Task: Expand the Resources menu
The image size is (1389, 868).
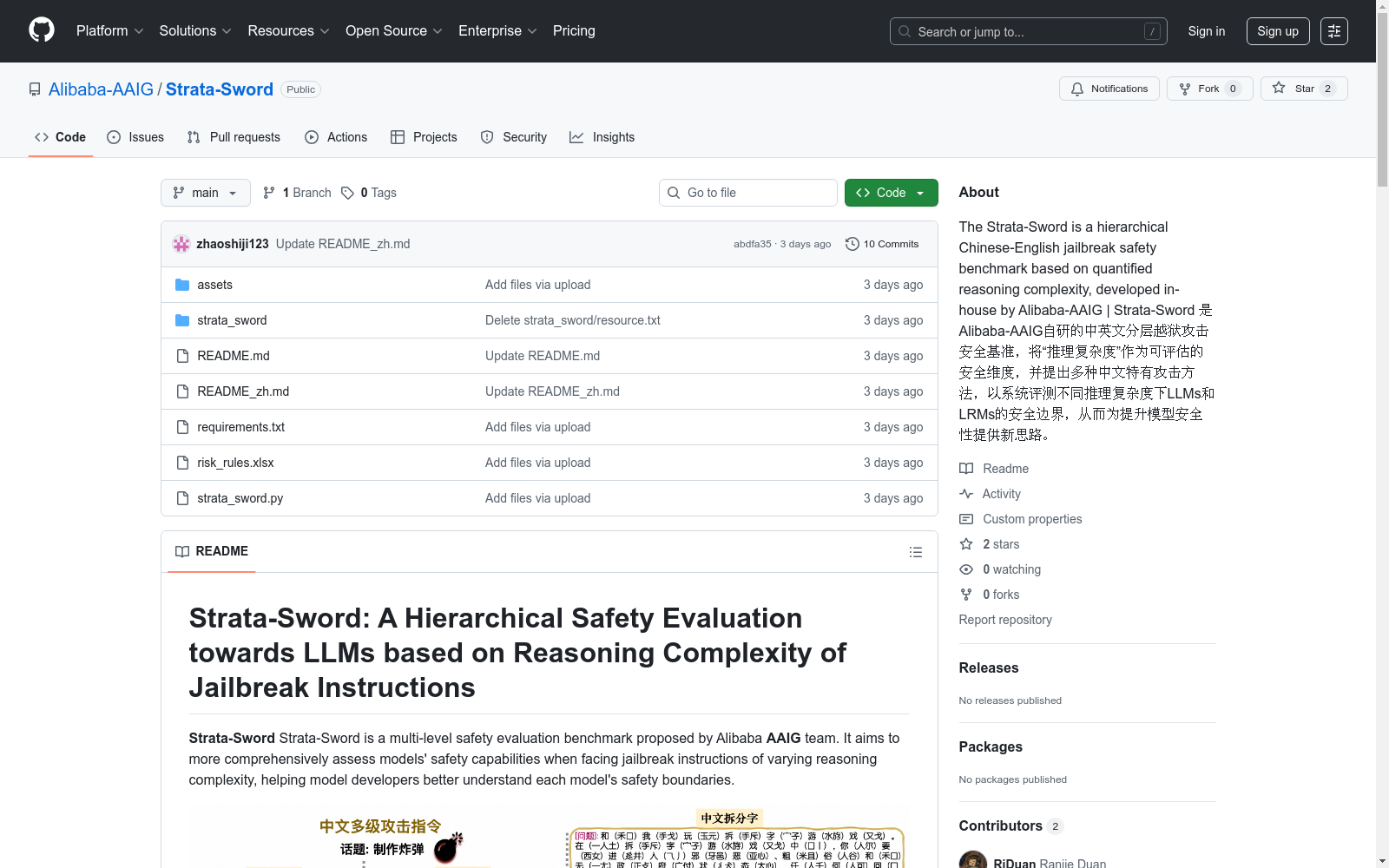Action: [288, 30]
